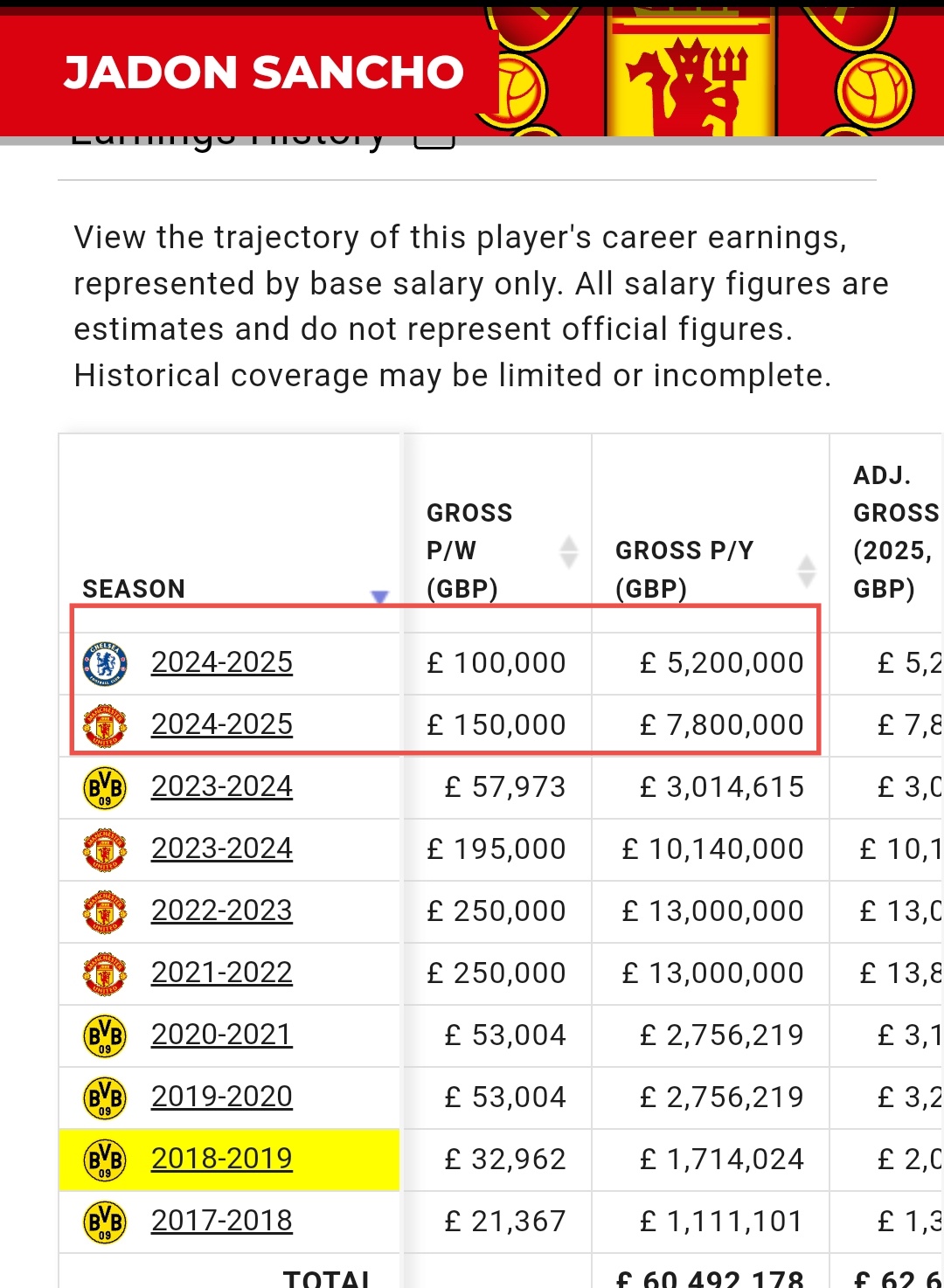Open the 2019-2020 season link
Image resolution: width=944 pixels, height=1288 pixels.
pos(222,1097)
